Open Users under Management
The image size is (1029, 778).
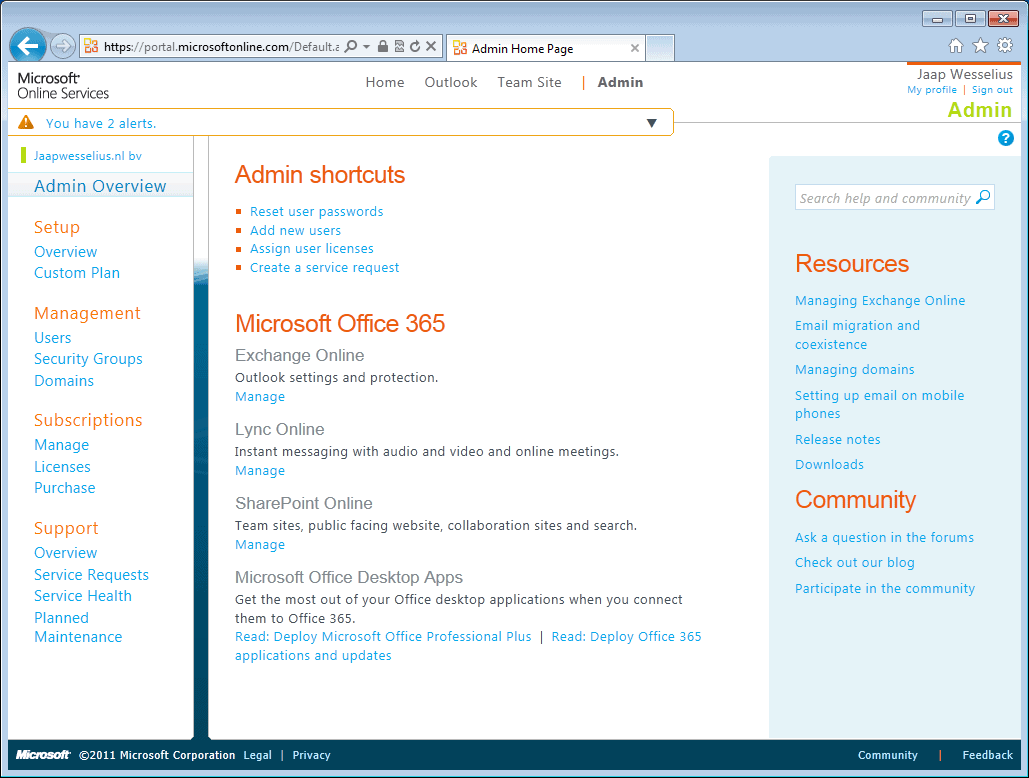(52, 338)
